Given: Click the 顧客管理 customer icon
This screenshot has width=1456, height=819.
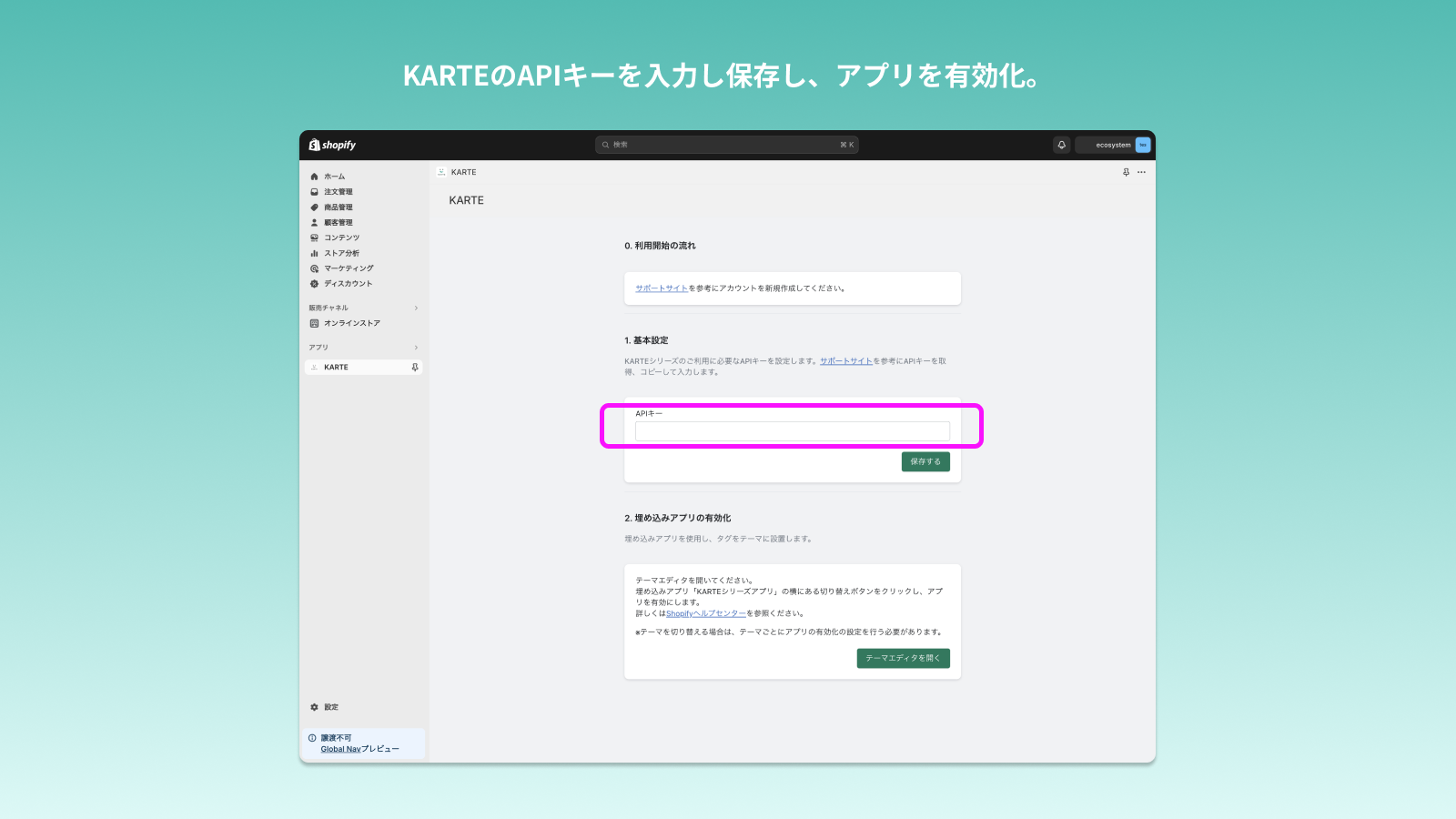Looking at the screenshot, I should click(x=315, y=222).
